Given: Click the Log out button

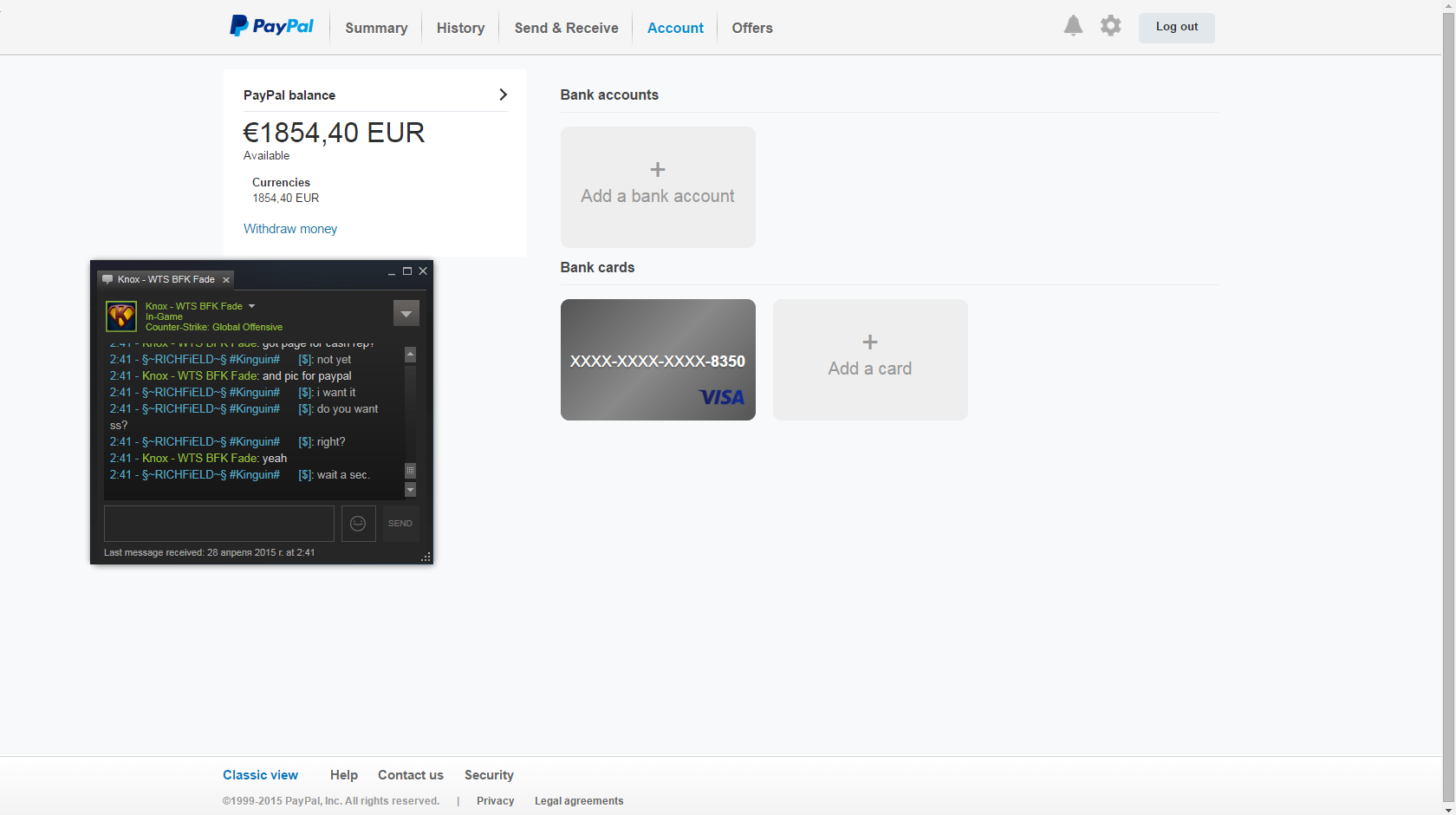Looking at the screenshot, I should (1177, 27).
